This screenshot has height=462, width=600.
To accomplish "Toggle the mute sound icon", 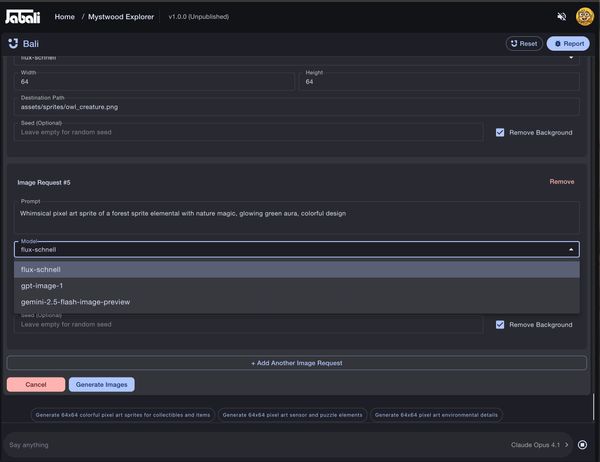I will pos(560,17).
